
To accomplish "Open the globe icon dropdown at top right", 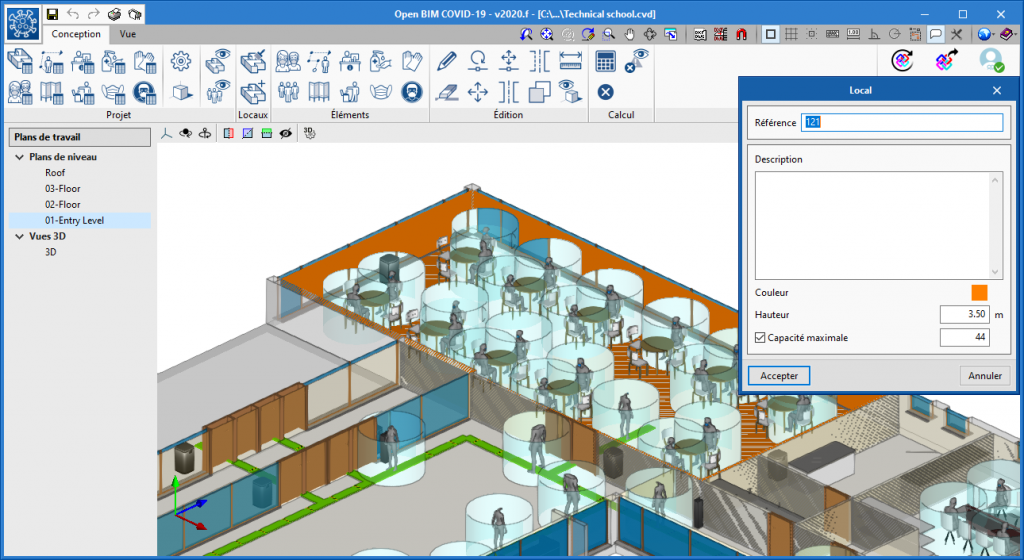I will pyautogui.click(x=984, y=34).
